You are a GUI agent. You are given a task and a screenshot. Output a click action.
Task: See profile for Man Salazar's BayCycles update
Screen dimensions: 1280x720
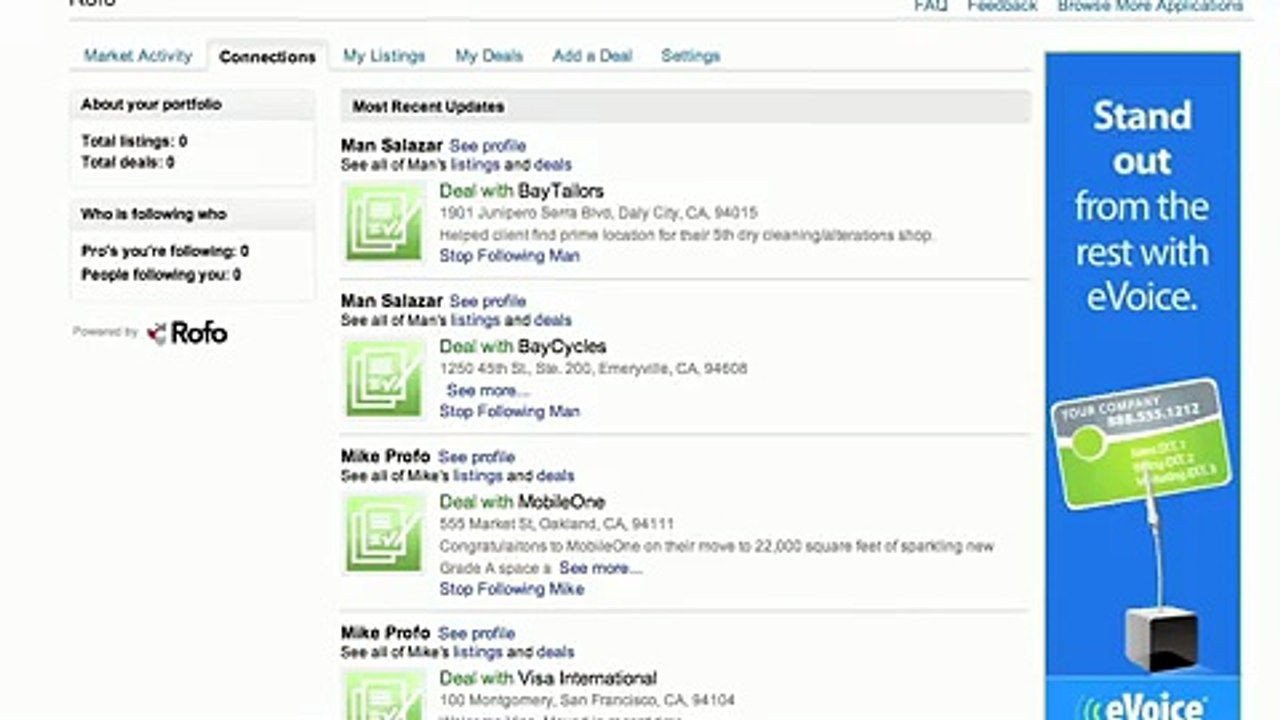point(487,301)
